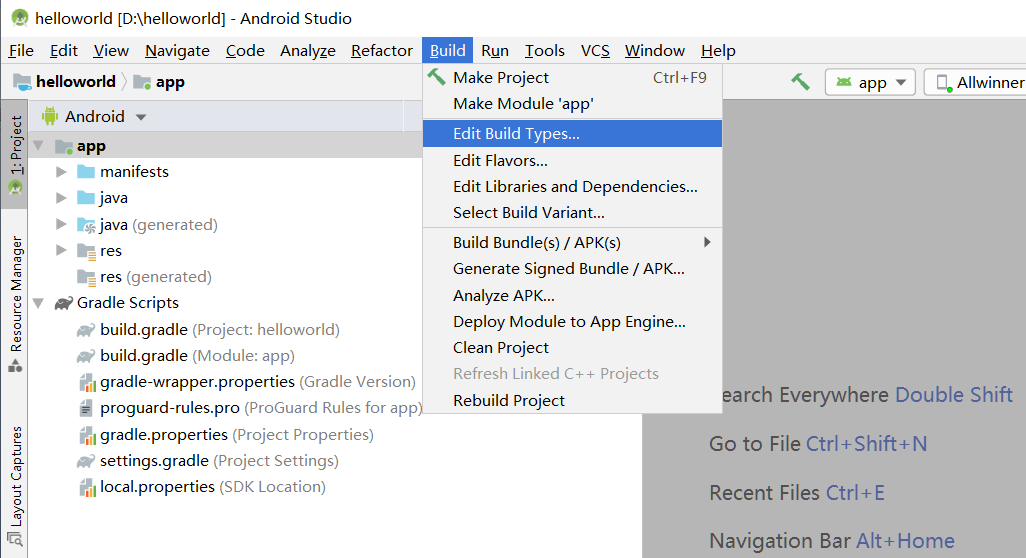Choose Edit Libraries and Dependencies...

coord(573,186)
